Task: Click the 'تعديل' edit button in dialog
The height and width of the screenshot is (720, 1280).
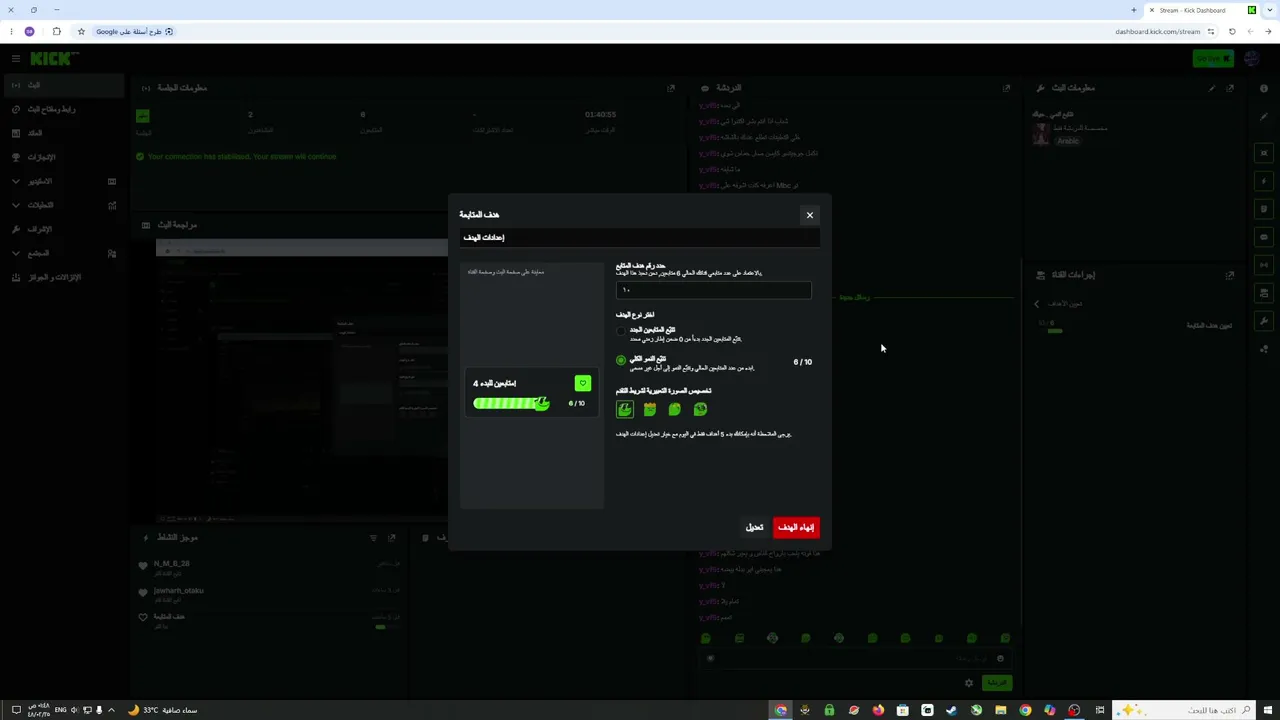Action: pyautogui.click(x=754, y=527)
